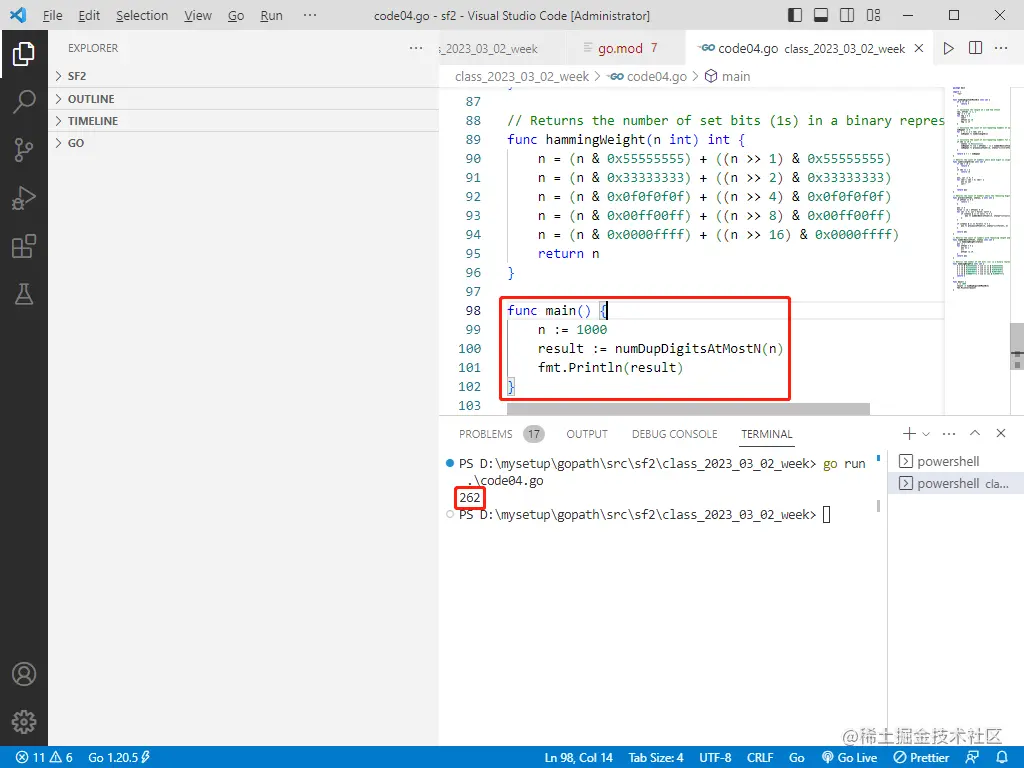This screenshot has height=768, width=1024.
Task: Place cursor on line 95 return n
Action: click(x=568, y=253)
